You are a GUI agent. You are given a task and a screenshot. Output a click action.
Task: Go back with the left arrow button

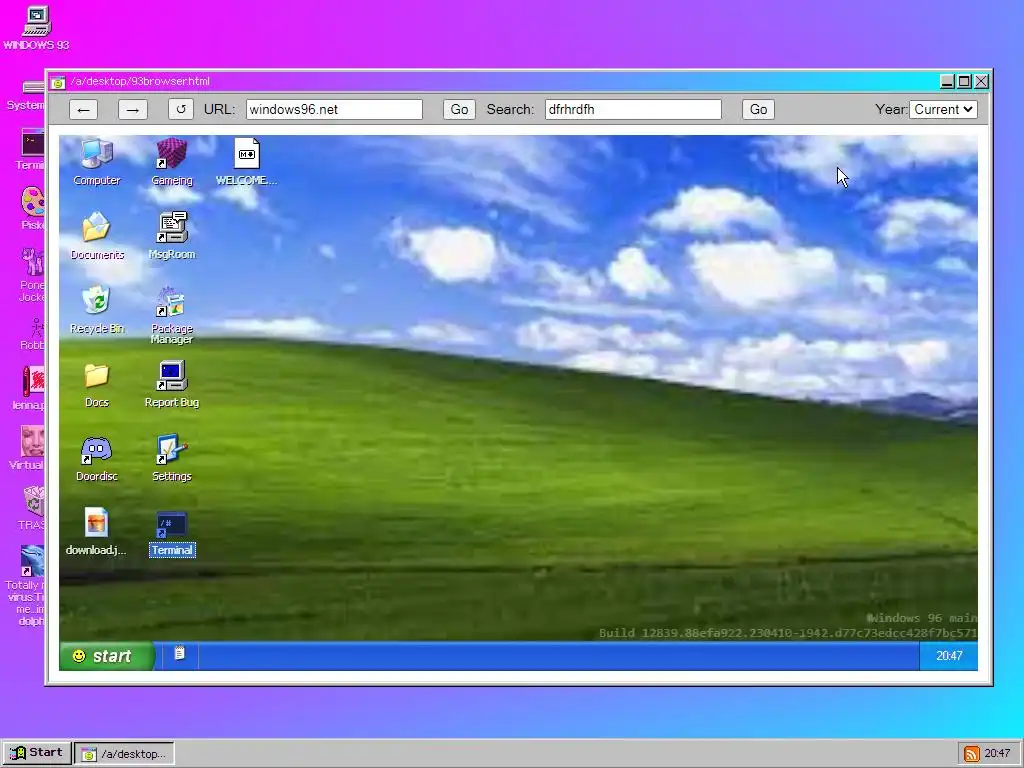[x=84, y=110]
